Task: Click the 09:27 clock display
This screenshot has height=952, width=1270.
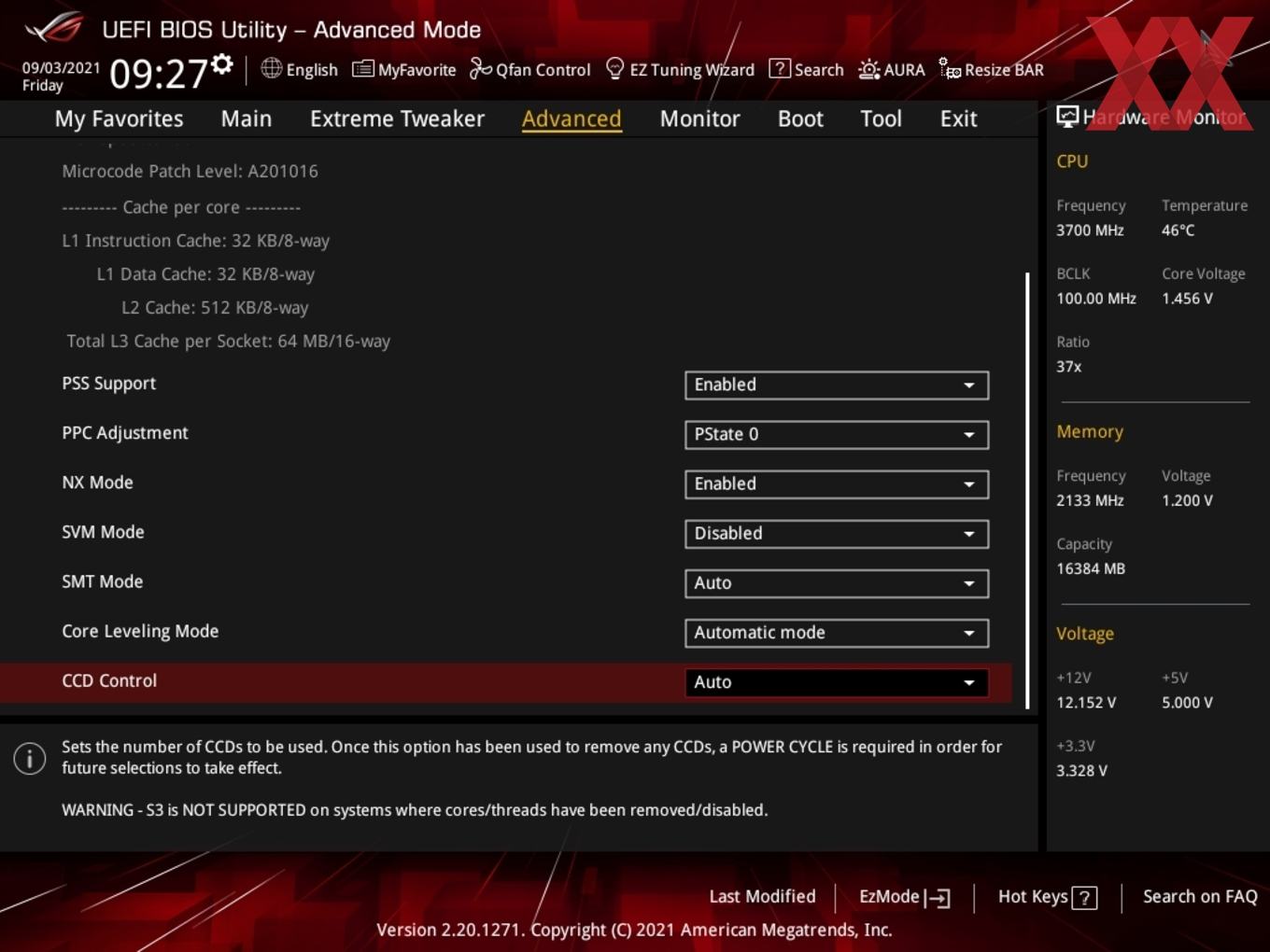Action: tap(158, 74)
